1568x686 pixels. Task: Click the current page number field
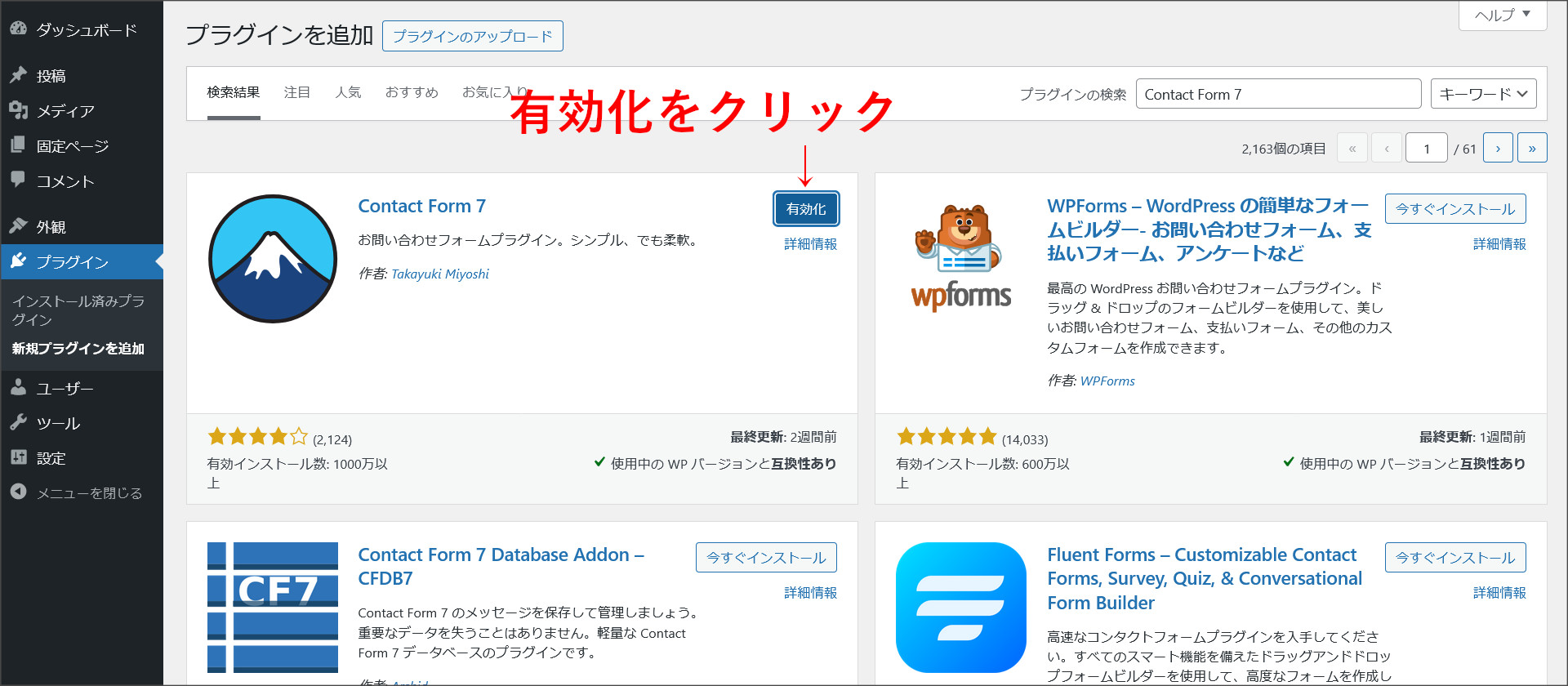tap(1427, 148)
